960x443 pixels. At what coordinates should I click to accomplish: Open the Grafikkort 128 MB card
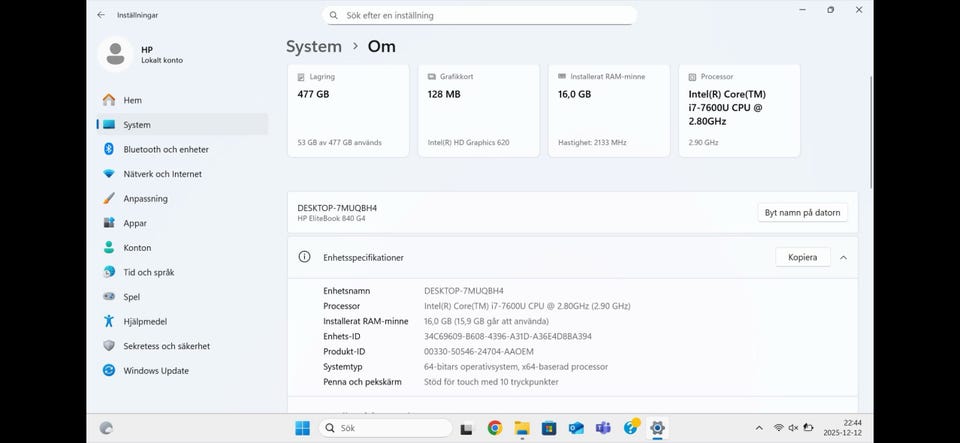tap(479, 111)
